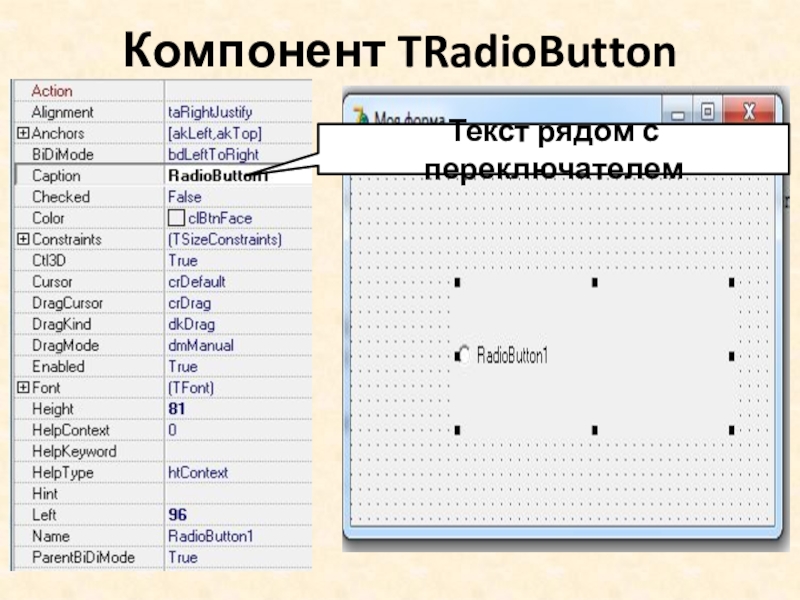
Task: Click the Checked value False
Action: tap(185, 197)
